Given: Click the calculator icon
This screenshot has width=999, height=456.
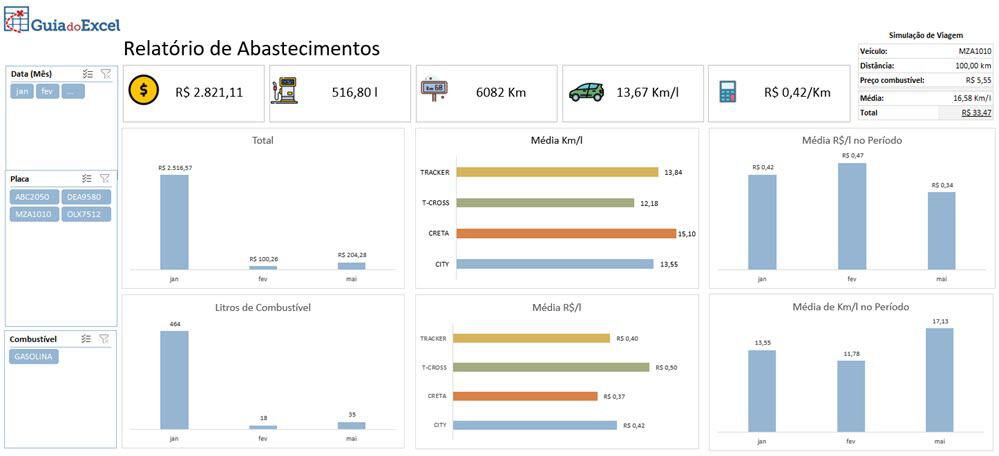Looking at the screenshot, I should pos(728,92).
